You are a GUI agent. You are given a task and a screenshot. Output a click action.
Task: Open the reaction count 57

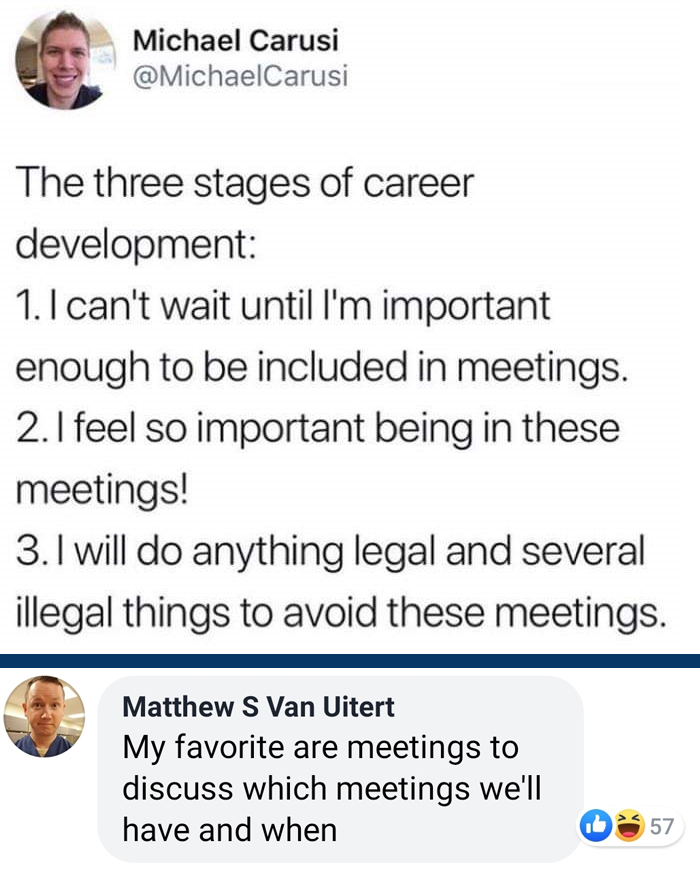pyautogui.click(x=661, y=827)
